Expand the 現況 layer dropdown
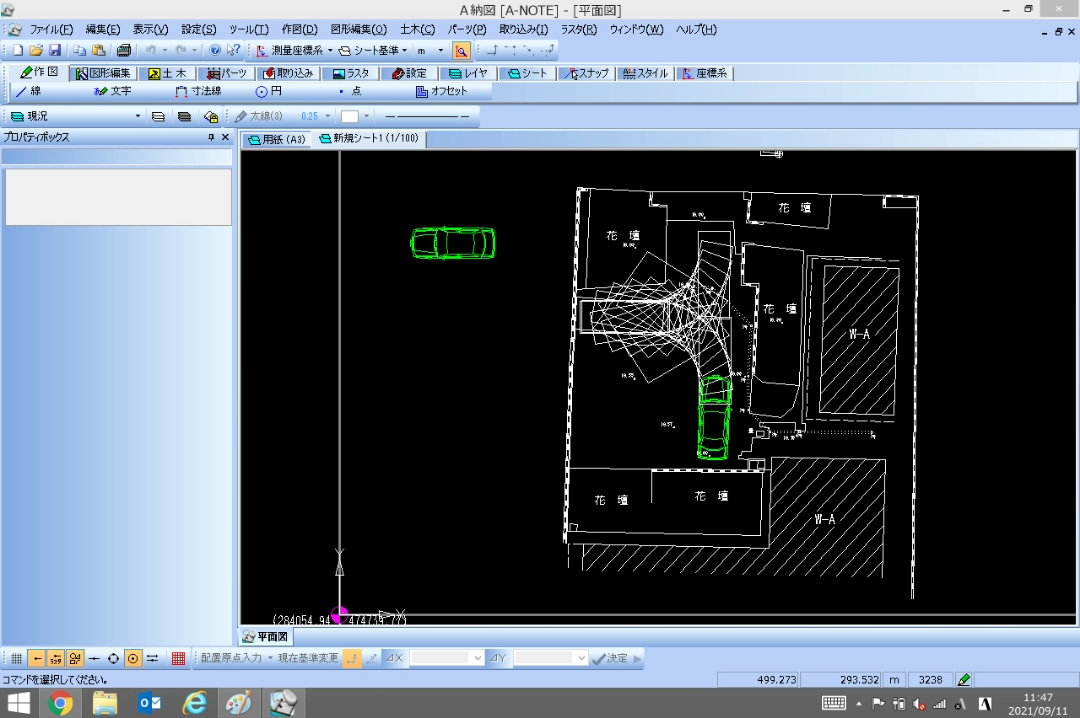This screenshot has width=1080, height=718. pyautogui.click(x=138, y=116)
